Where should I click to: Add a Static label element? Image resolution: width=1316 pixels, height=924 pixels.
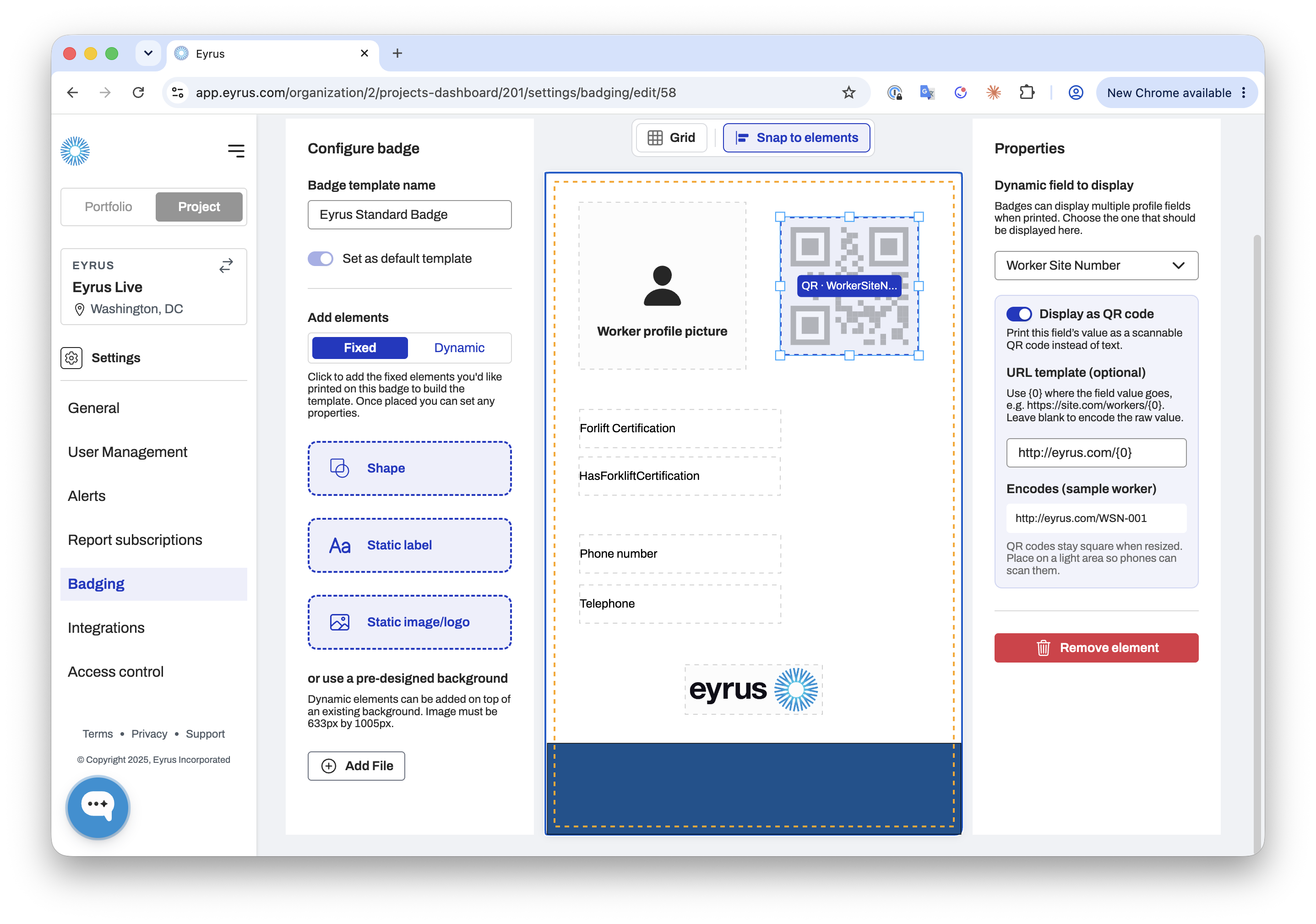409,545
